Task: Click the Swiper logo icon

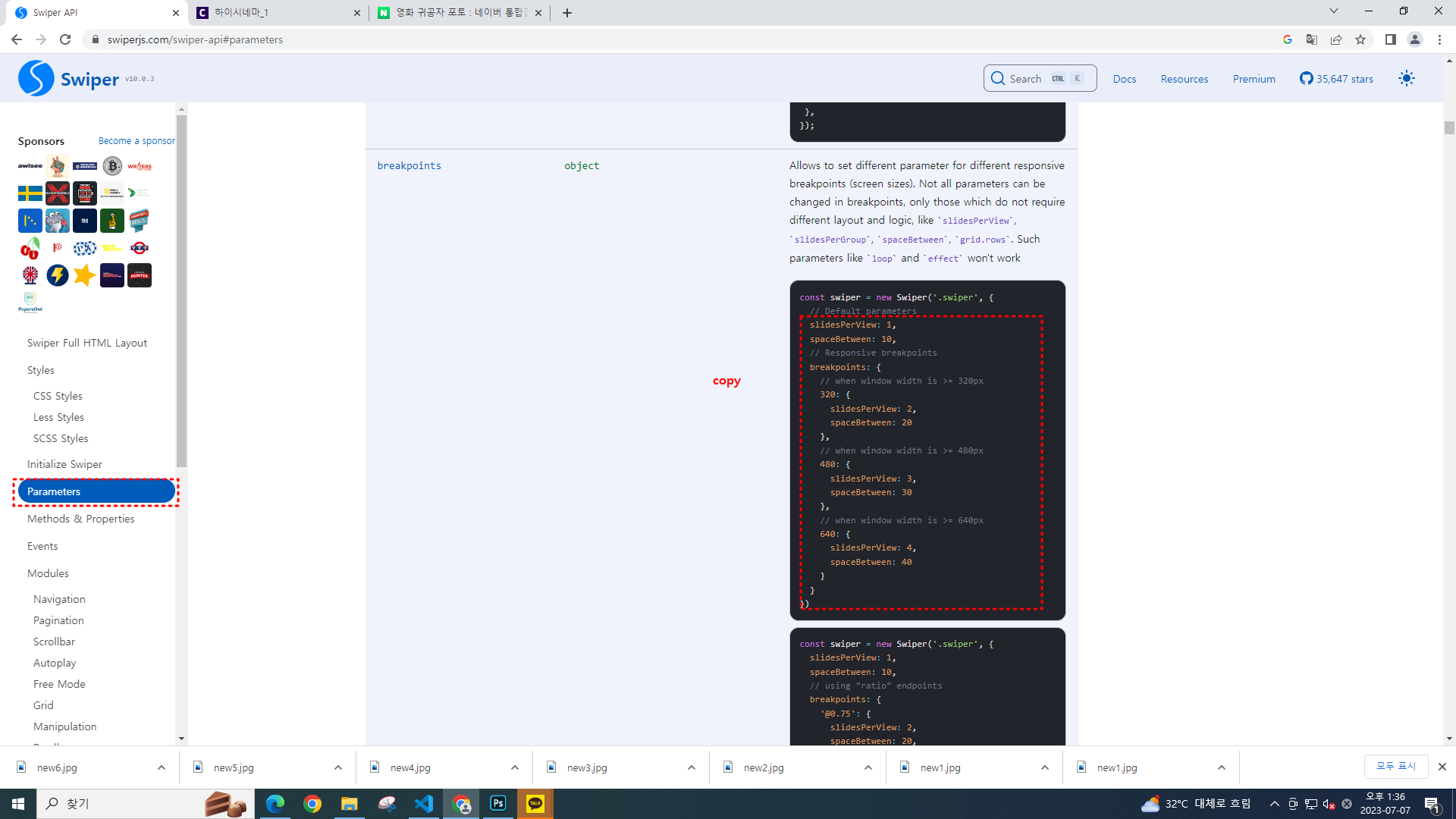Action: [x=36, y=79]
